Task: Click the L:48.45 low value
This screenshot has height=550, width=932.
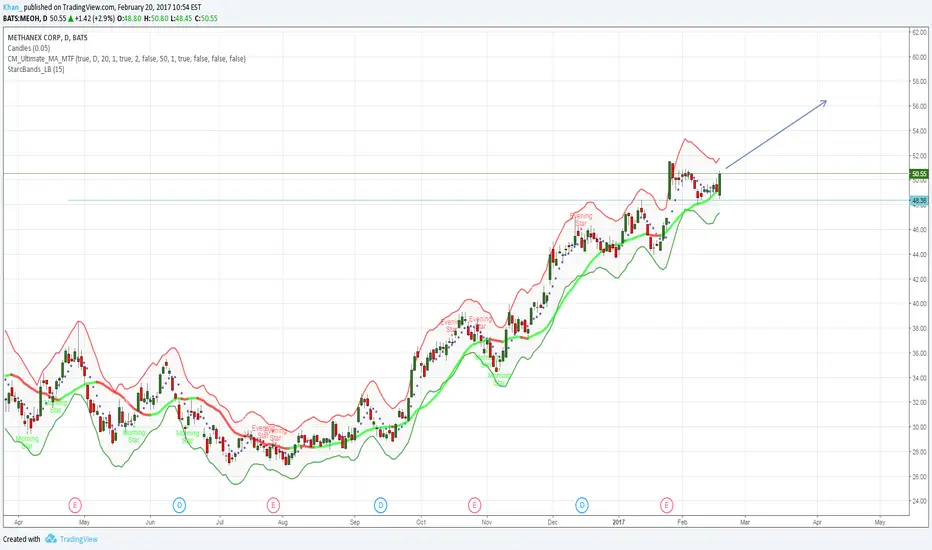Action: coord(181,18)
